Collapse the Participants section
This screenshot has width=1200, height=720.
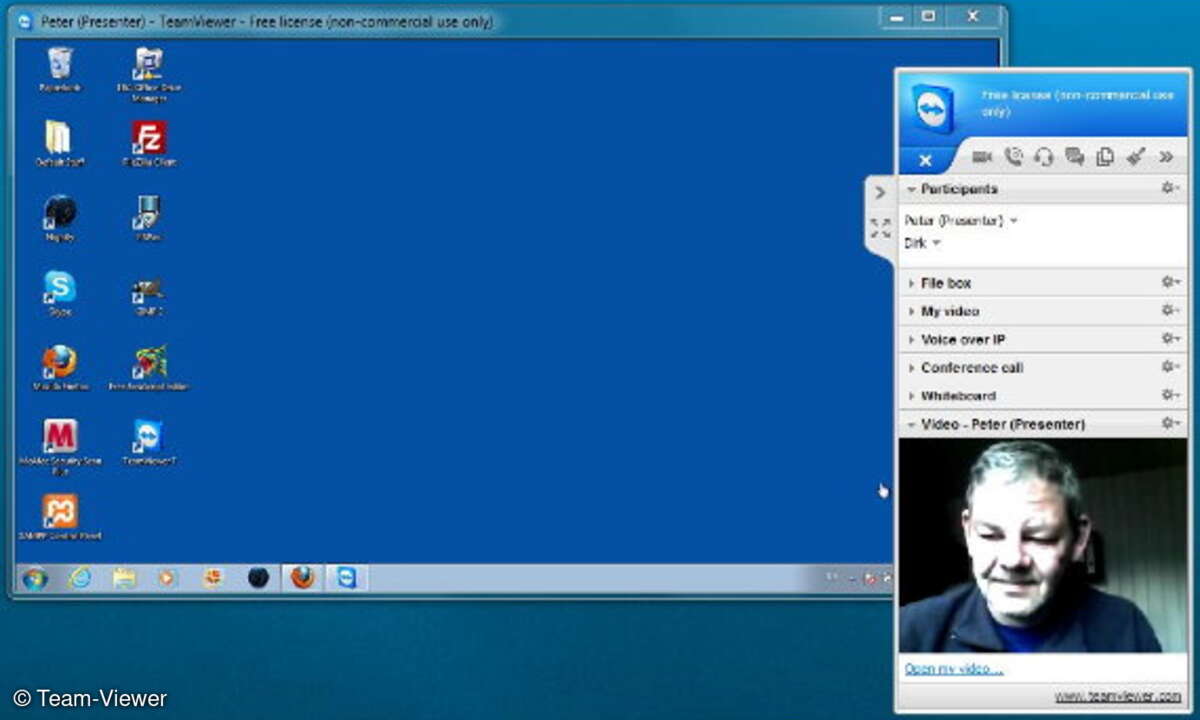pos(911,189)
